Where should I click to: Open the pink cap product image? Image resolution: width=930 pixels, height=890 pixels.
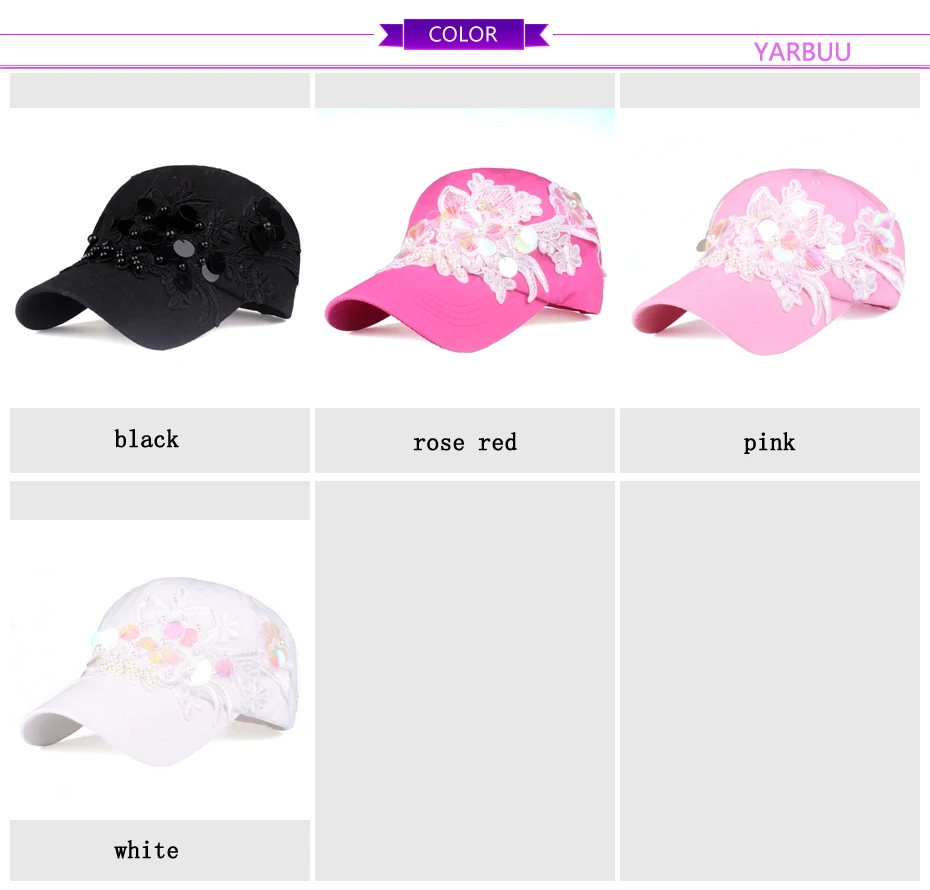[x=769, y=261]
